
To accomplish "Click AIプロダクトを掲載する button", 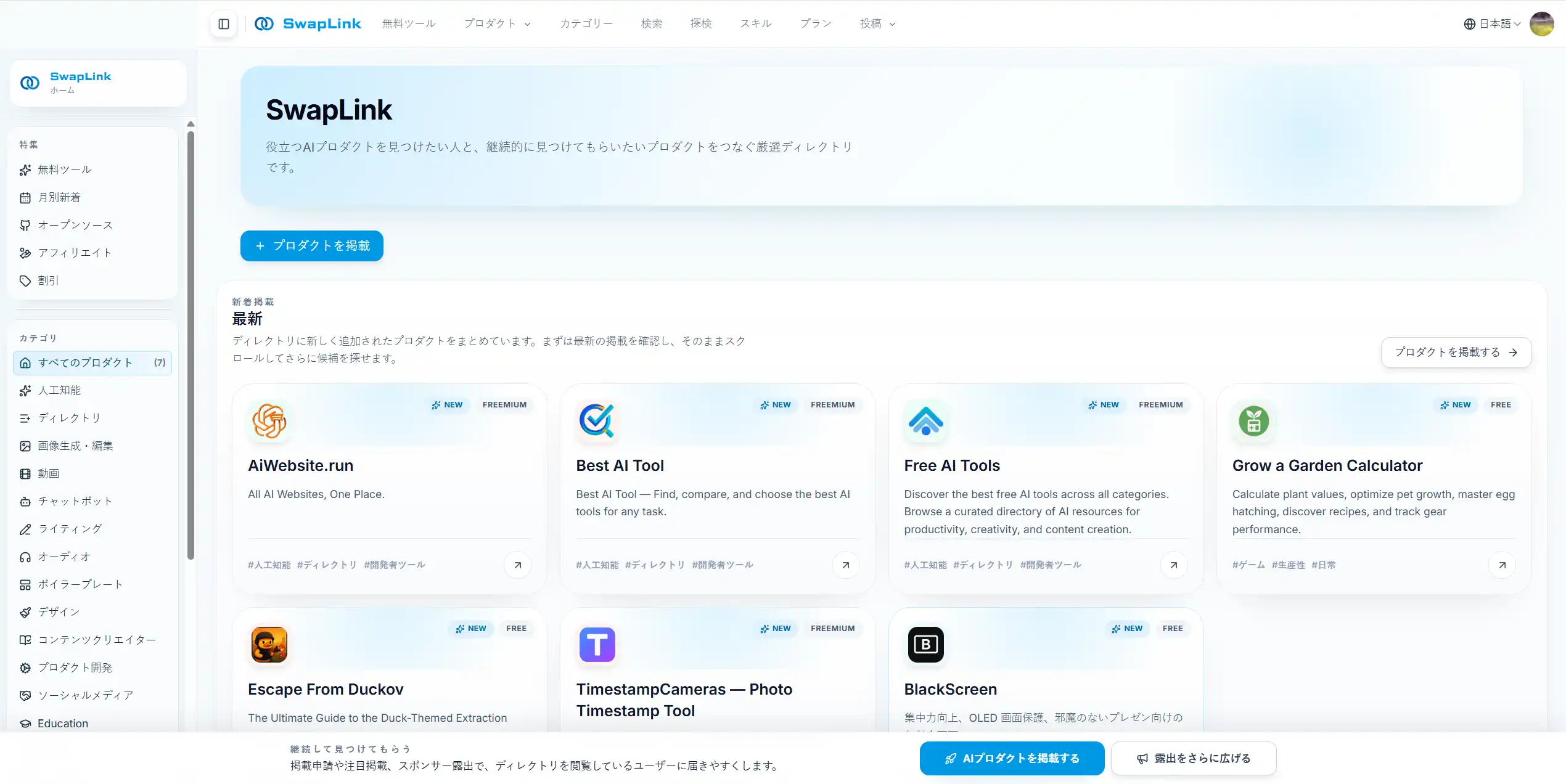I will click(1012, 759).
